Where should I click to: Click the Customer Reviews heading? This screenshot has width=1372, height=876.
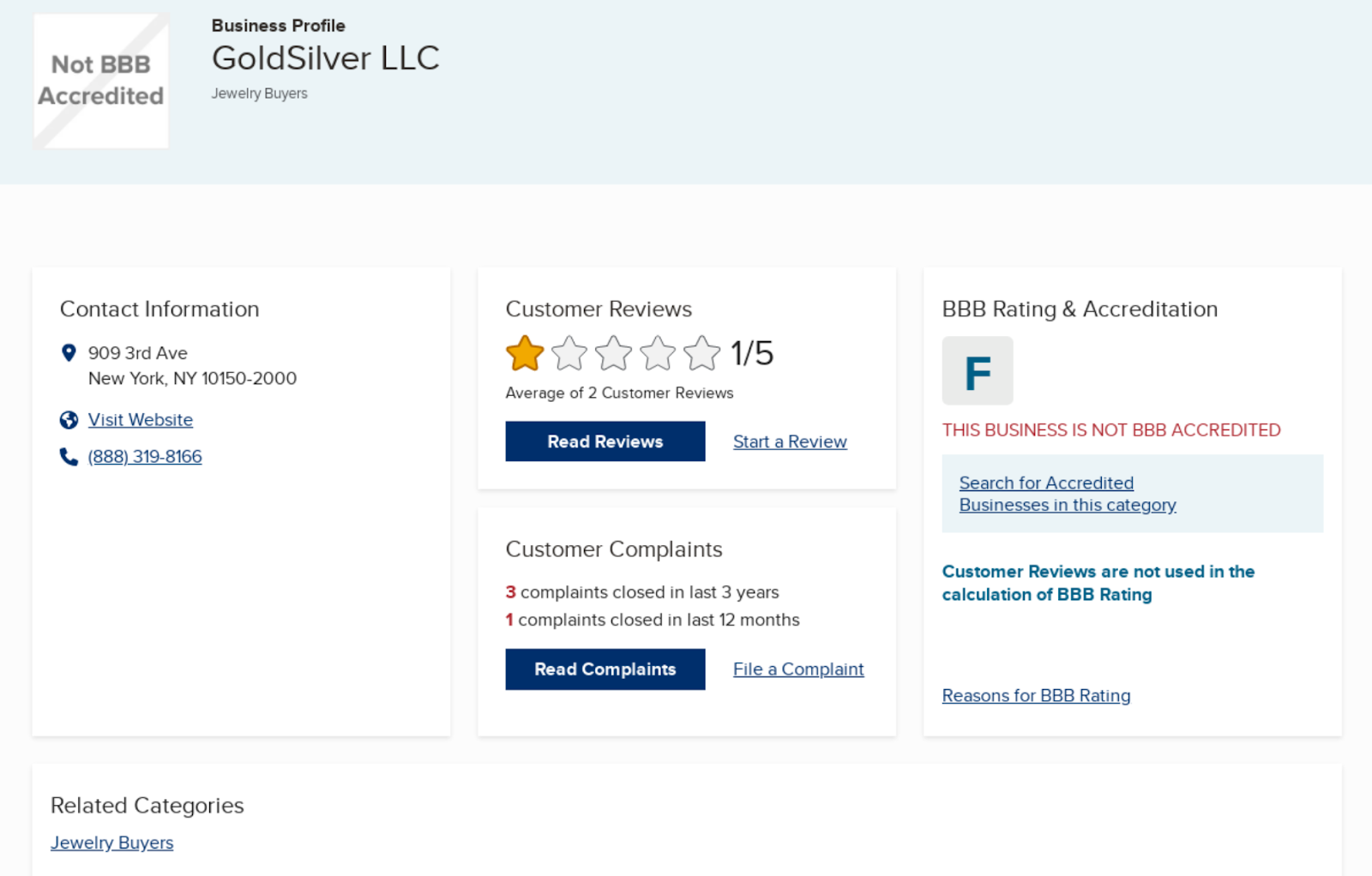(599, 309)
